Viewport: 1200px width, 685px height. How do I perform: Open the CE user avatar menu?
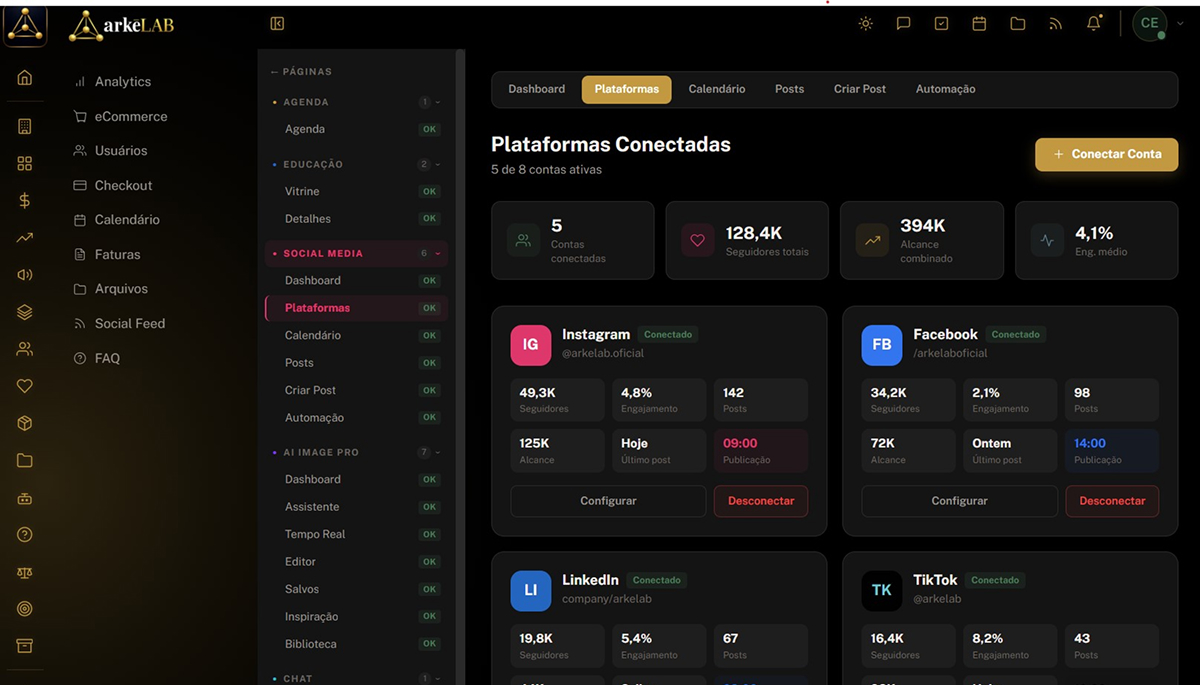[x=1150, y=23]
